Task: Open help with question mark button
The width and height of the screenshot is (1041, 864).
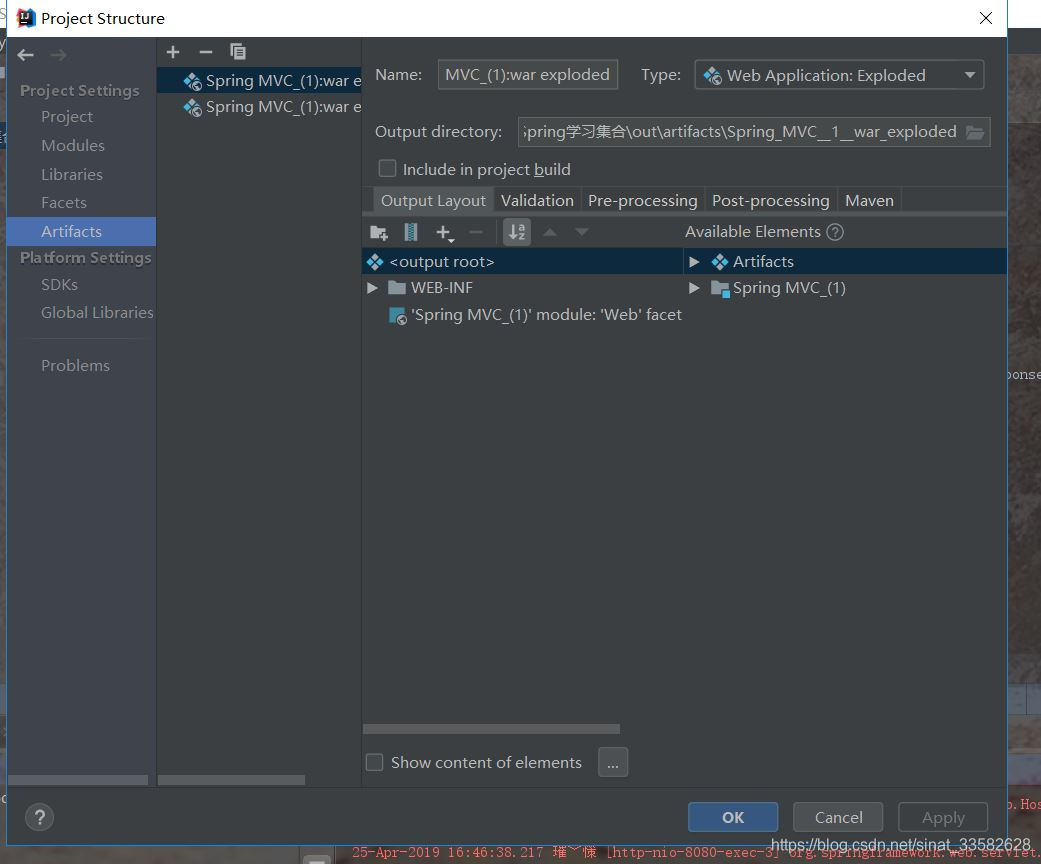Action: coord(39,818)
